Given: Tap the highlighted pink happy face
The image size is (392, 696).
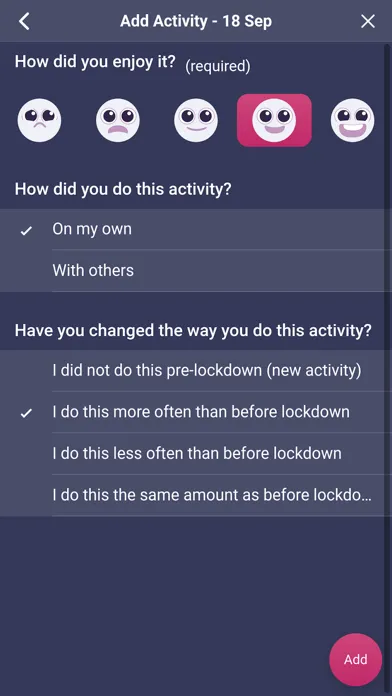Looking at the screenshot, I should click(274, 120).
